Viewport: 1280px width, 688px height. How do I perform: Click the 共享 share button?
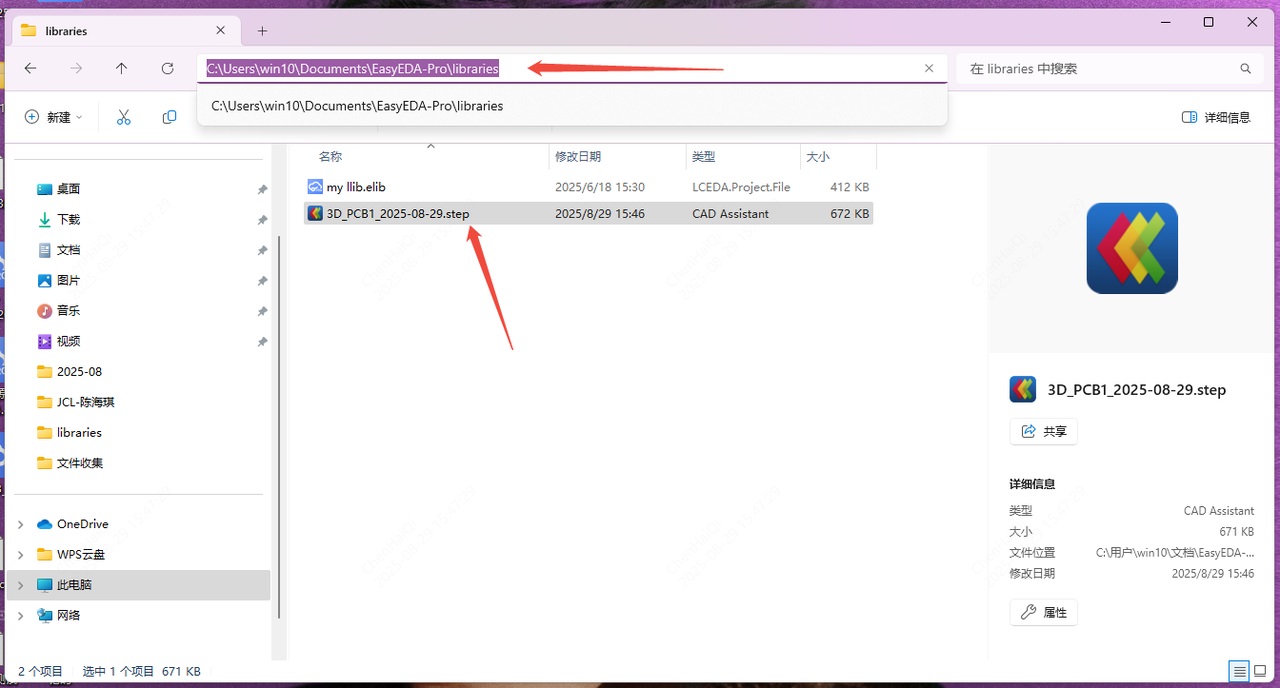click(1043, 432)
